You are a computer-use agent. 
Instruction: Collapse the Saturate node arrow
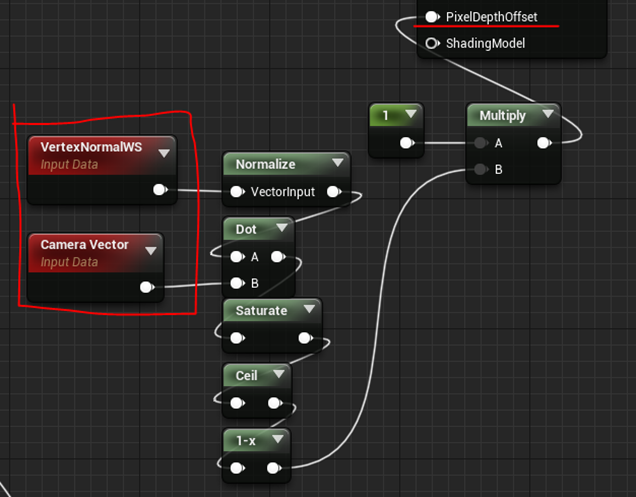coord(309,309)
